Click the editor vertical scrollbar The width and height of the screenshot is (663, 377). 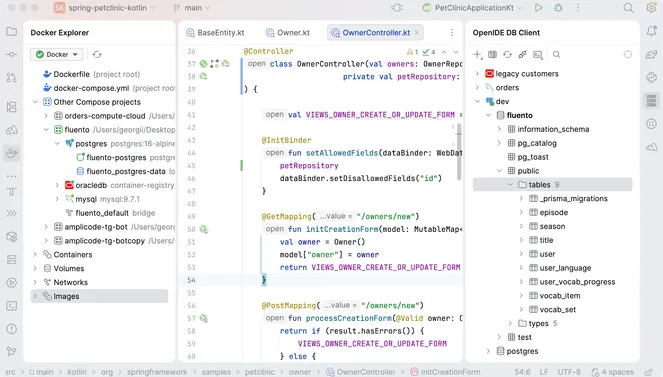coord(459,152)
